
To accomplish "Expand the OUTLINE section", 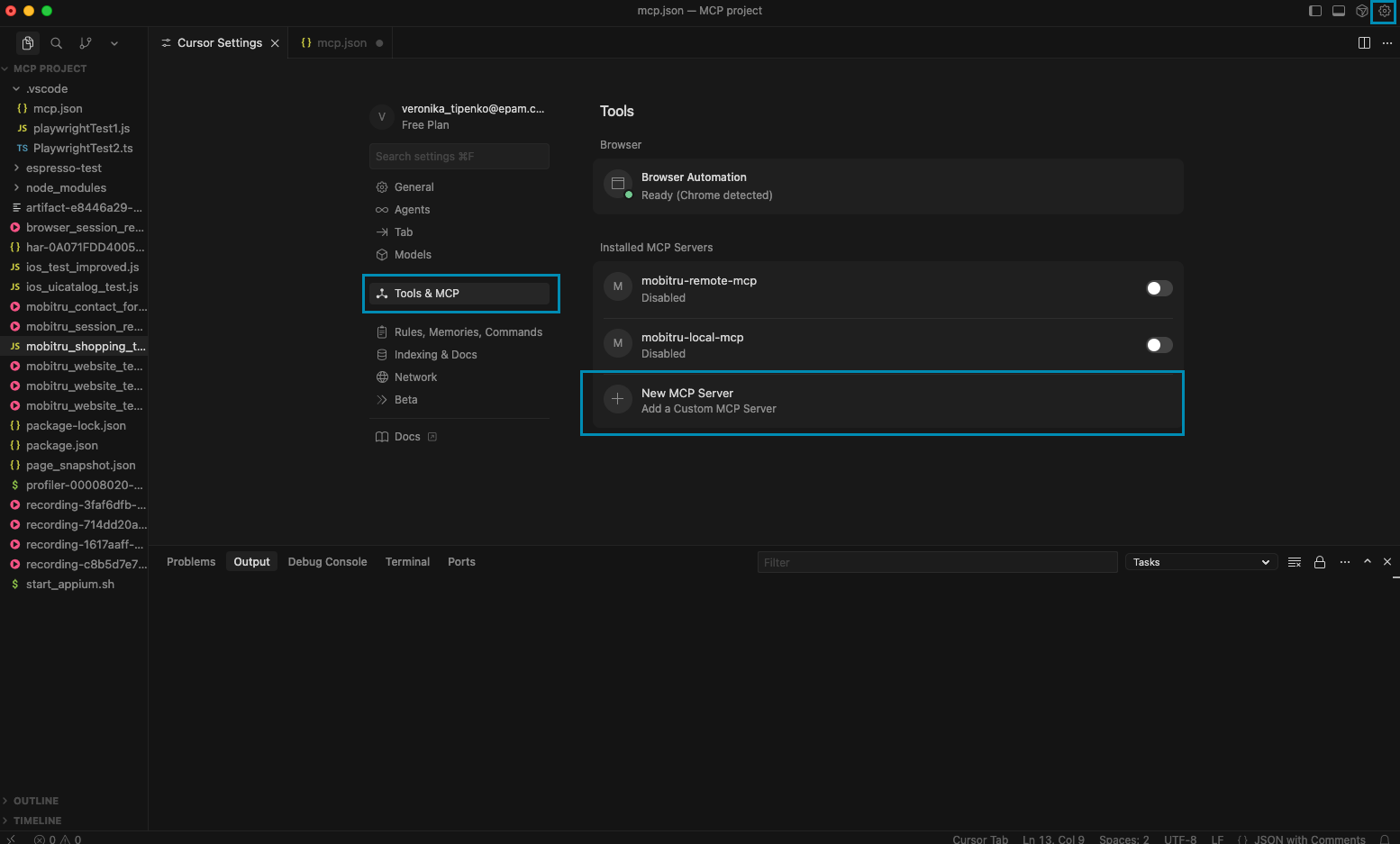I will 36,801.
